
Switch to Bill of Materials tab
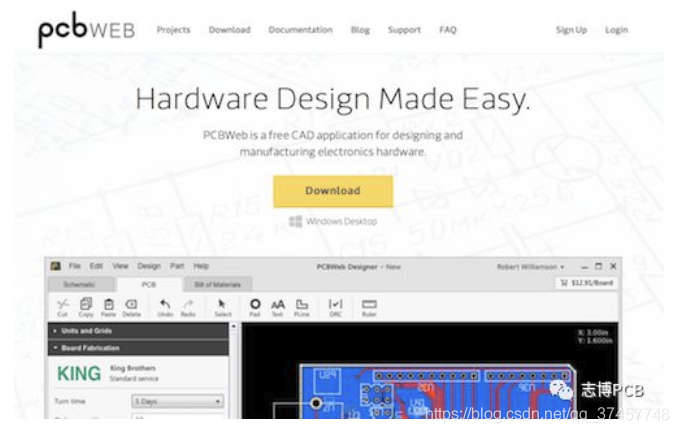tap(217, 284)
